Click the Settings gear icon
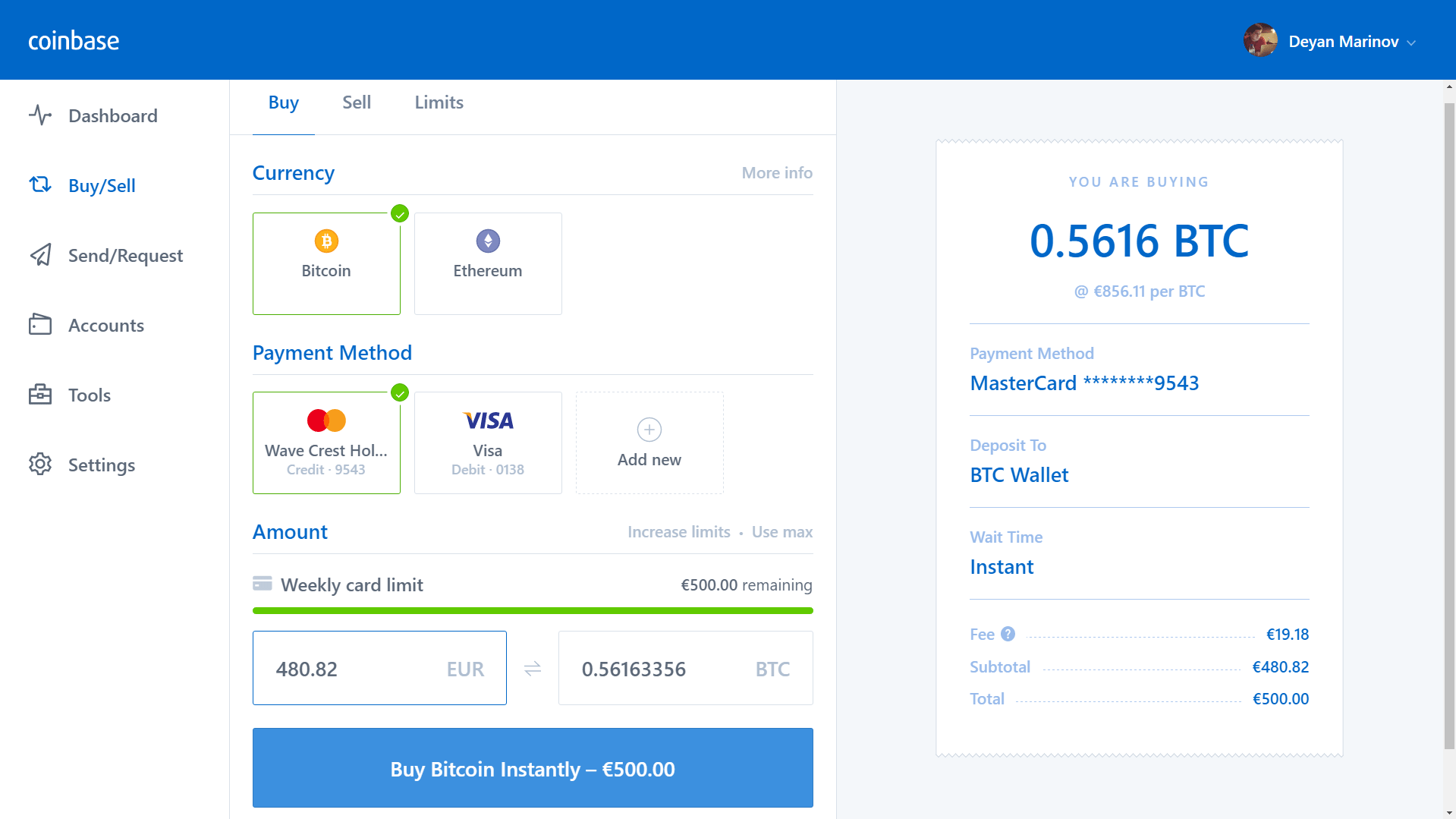This screenshot has height=819, width=1456. [40, 465]
